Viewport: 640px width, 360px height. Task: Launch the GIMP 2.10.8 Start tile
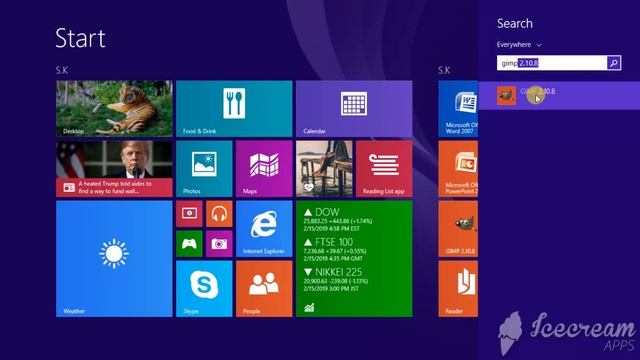click(x=458, y=229)
